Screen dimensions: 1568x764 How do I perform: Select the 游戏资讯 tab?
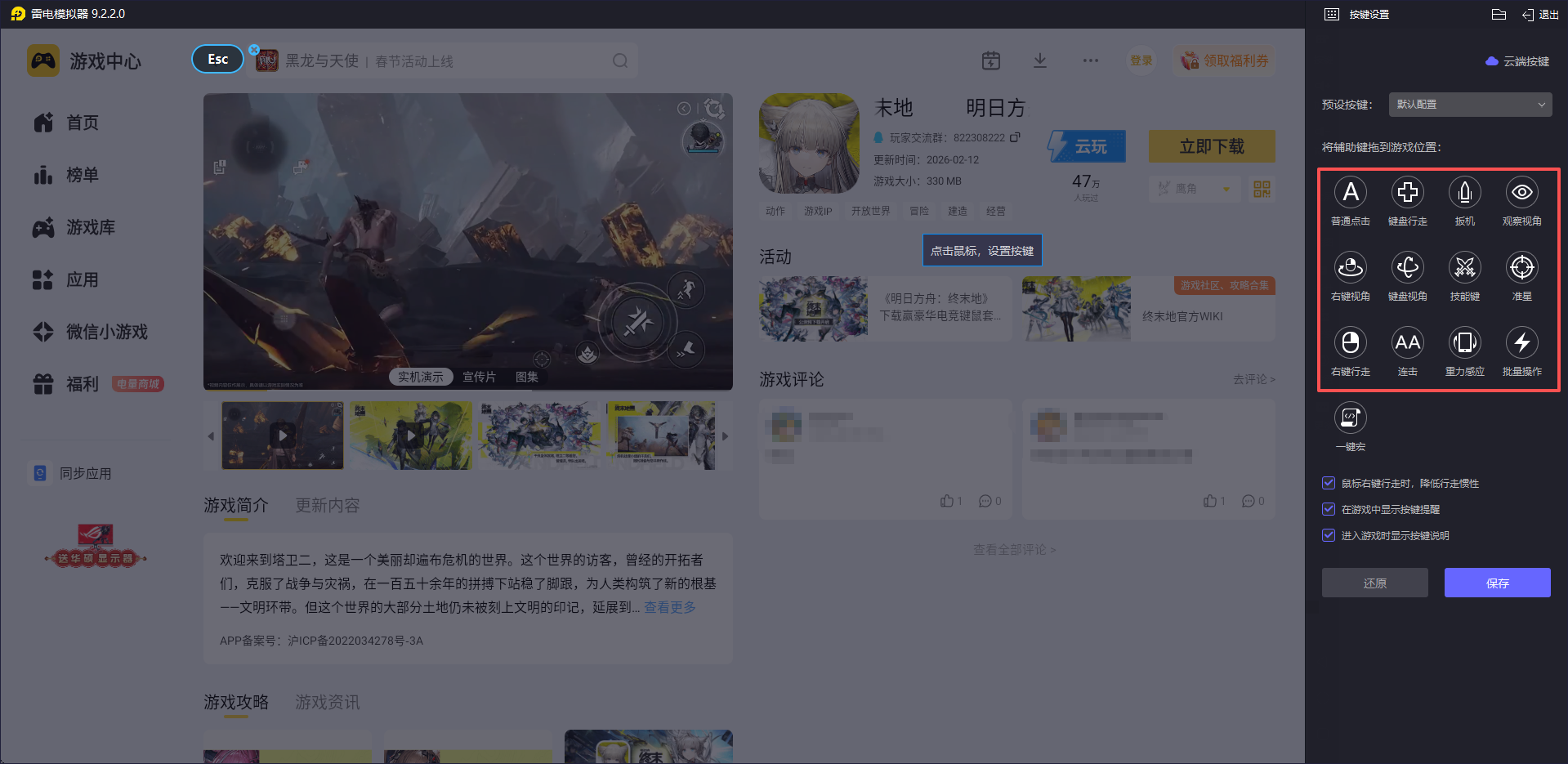tap(328, 703)
